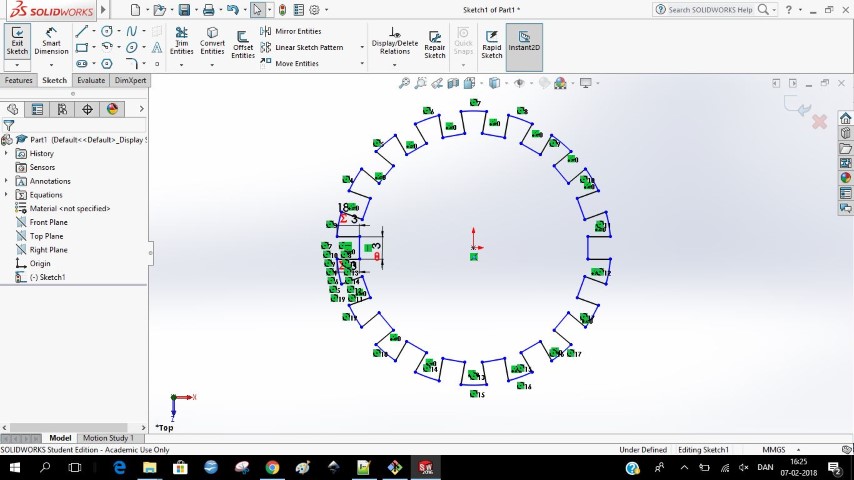The height and width of the screenshot is (480, 854).
Task: Click Zoom to Fit in view toolbar
Action: click(404, 83)
